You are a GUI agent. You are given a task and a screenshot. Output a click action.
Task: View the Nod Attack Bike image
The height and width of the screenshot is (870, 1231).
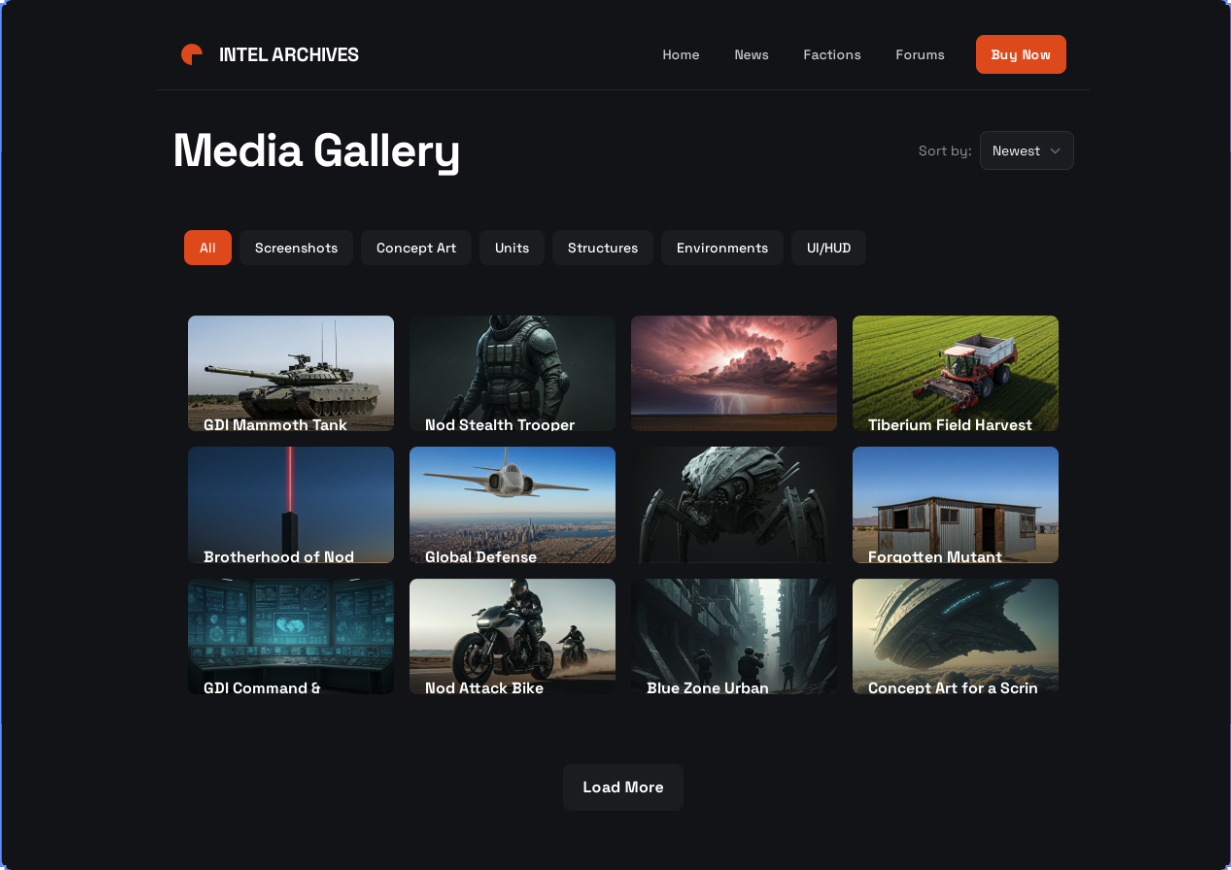(512, 636)
